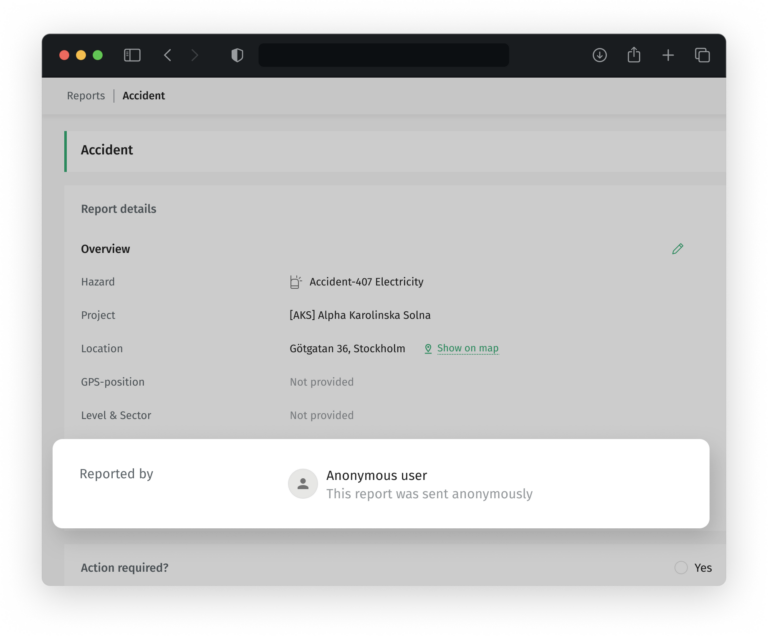This screenshot has width=768, height=636.
Task: Click the share icon in toolbar
Action: point(634,56)
